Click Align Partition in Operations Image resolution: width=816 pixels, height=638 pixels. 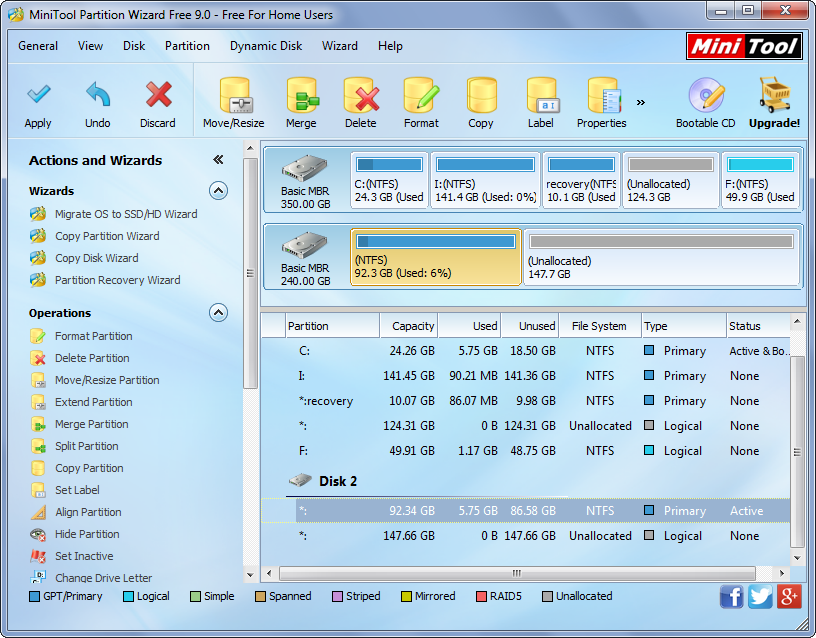coord(88,512)
